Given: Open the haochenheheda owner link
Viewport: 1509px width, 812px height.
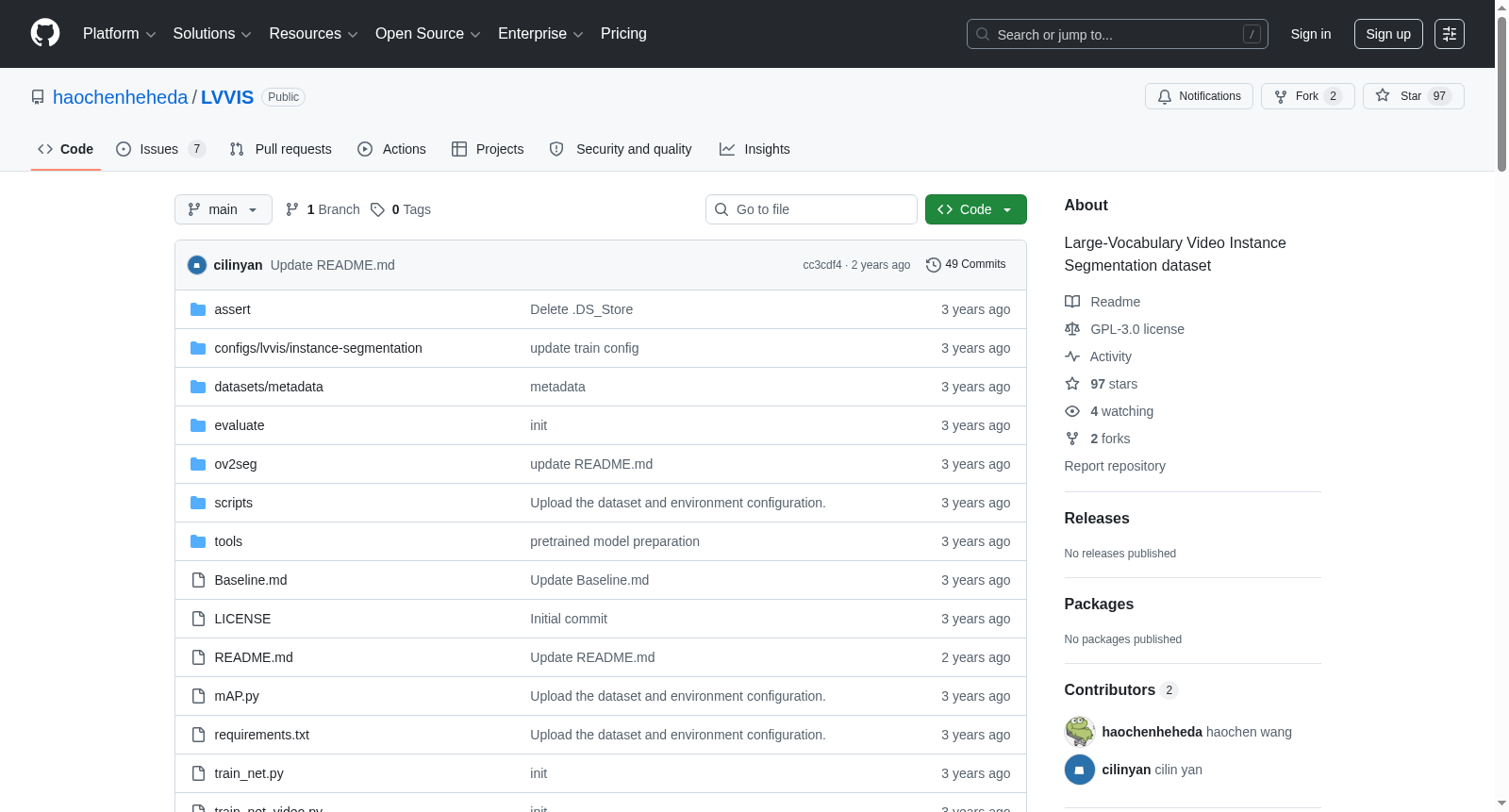Looking at the screenshot, I should tap(121, 97).
